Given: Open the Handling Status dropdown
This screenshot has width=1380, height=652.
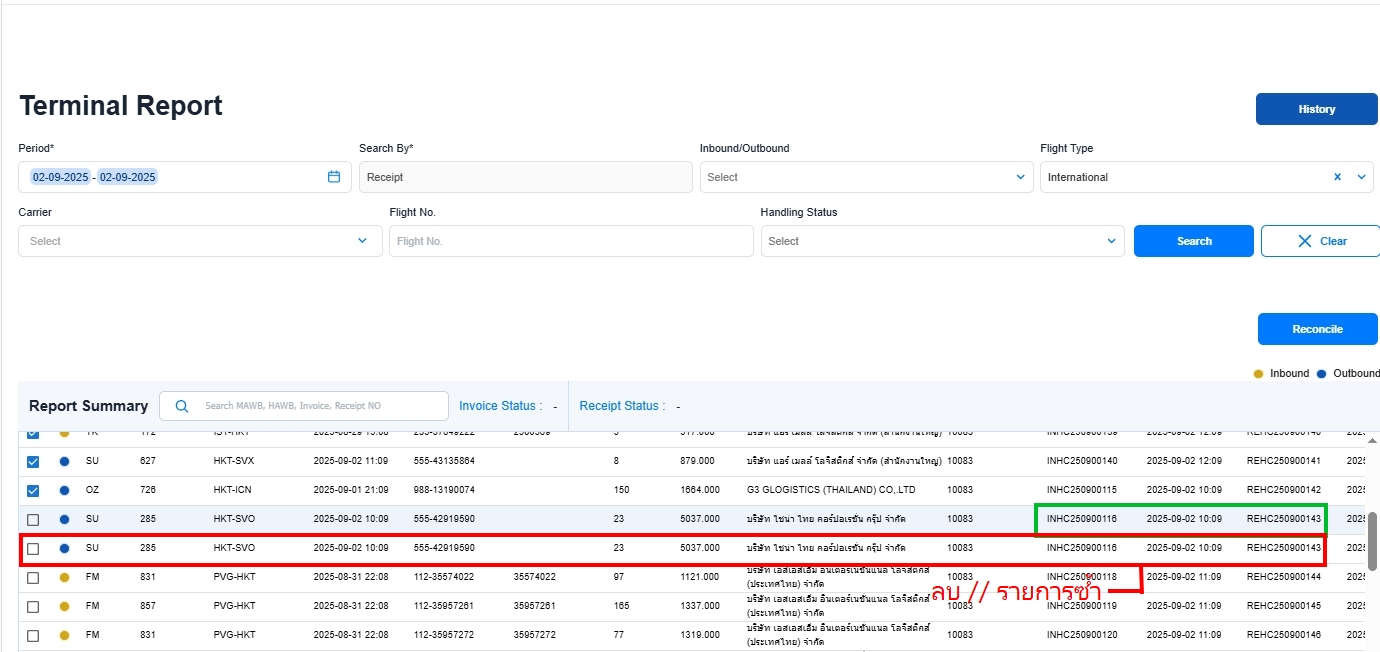Looking at the screenshot, I should (1111, 241).
